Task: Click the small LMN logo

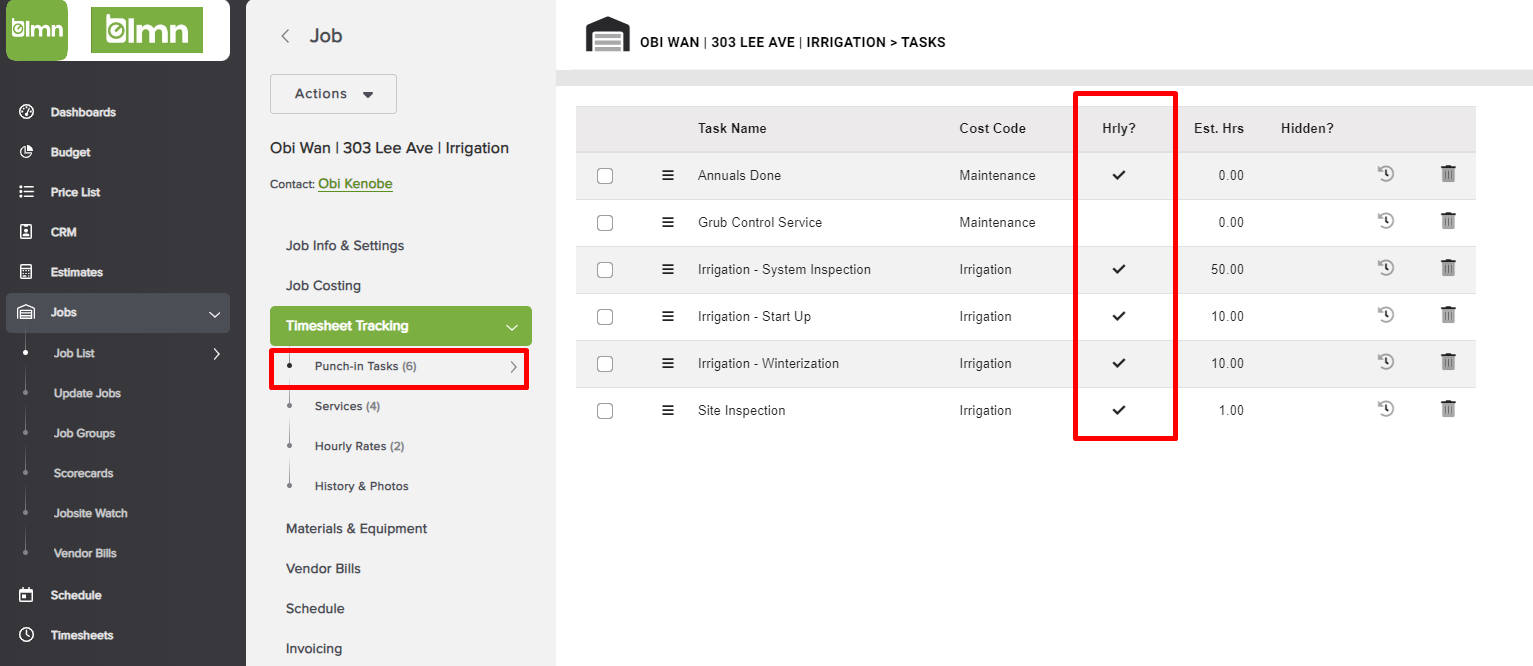Action: coord(37,30)
